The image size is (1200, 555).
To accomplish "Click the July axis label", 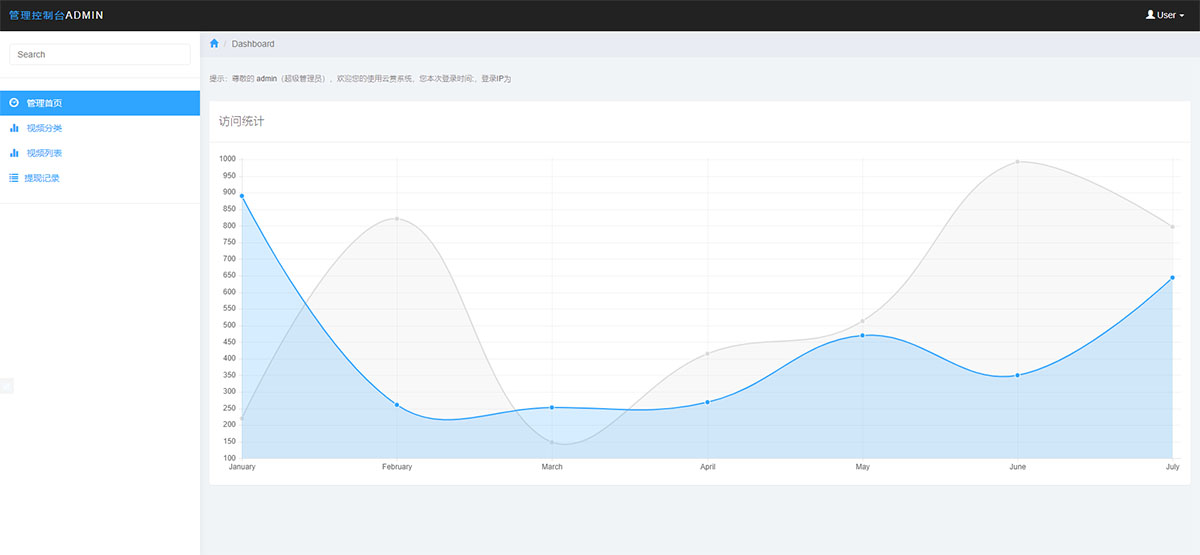I will click(x=1172, y=467).
